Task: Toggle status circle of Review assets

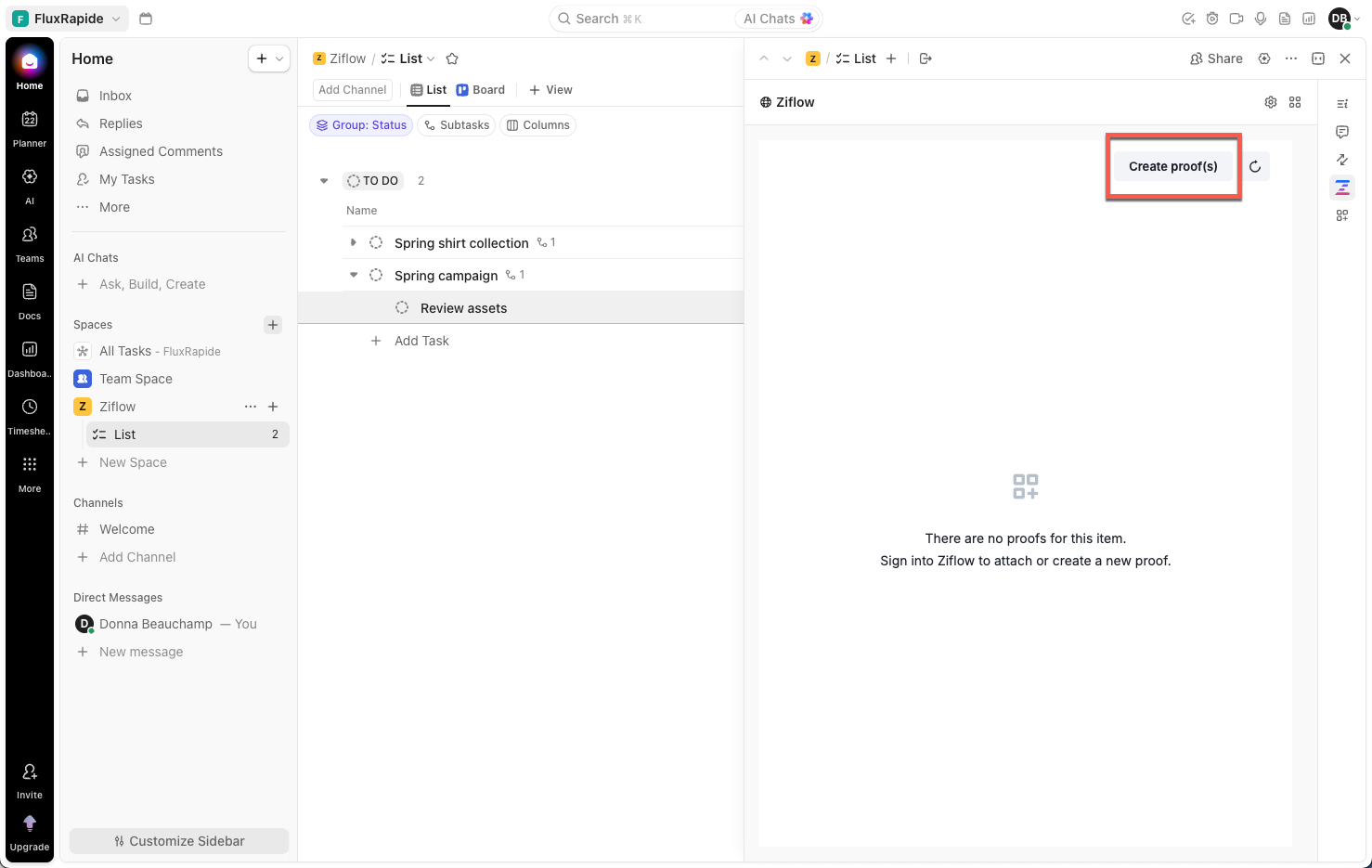Action: tap(402, 307)
